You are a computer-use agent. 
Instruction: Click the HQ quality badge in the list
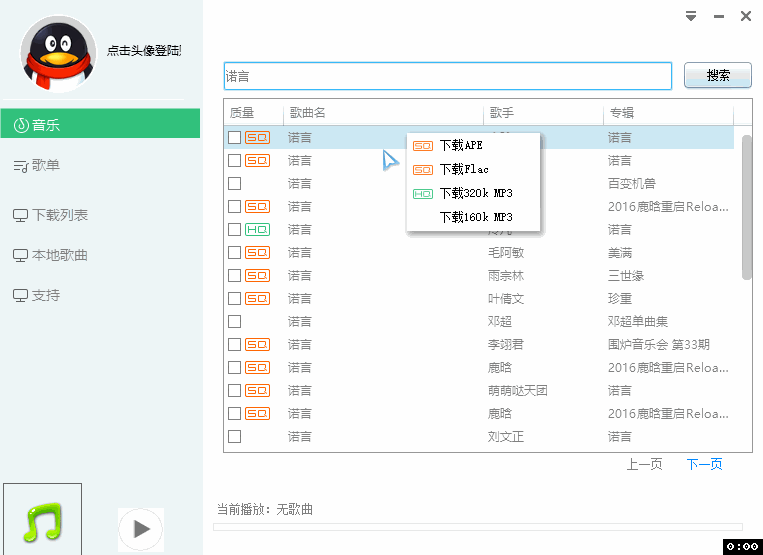[257, 229]
